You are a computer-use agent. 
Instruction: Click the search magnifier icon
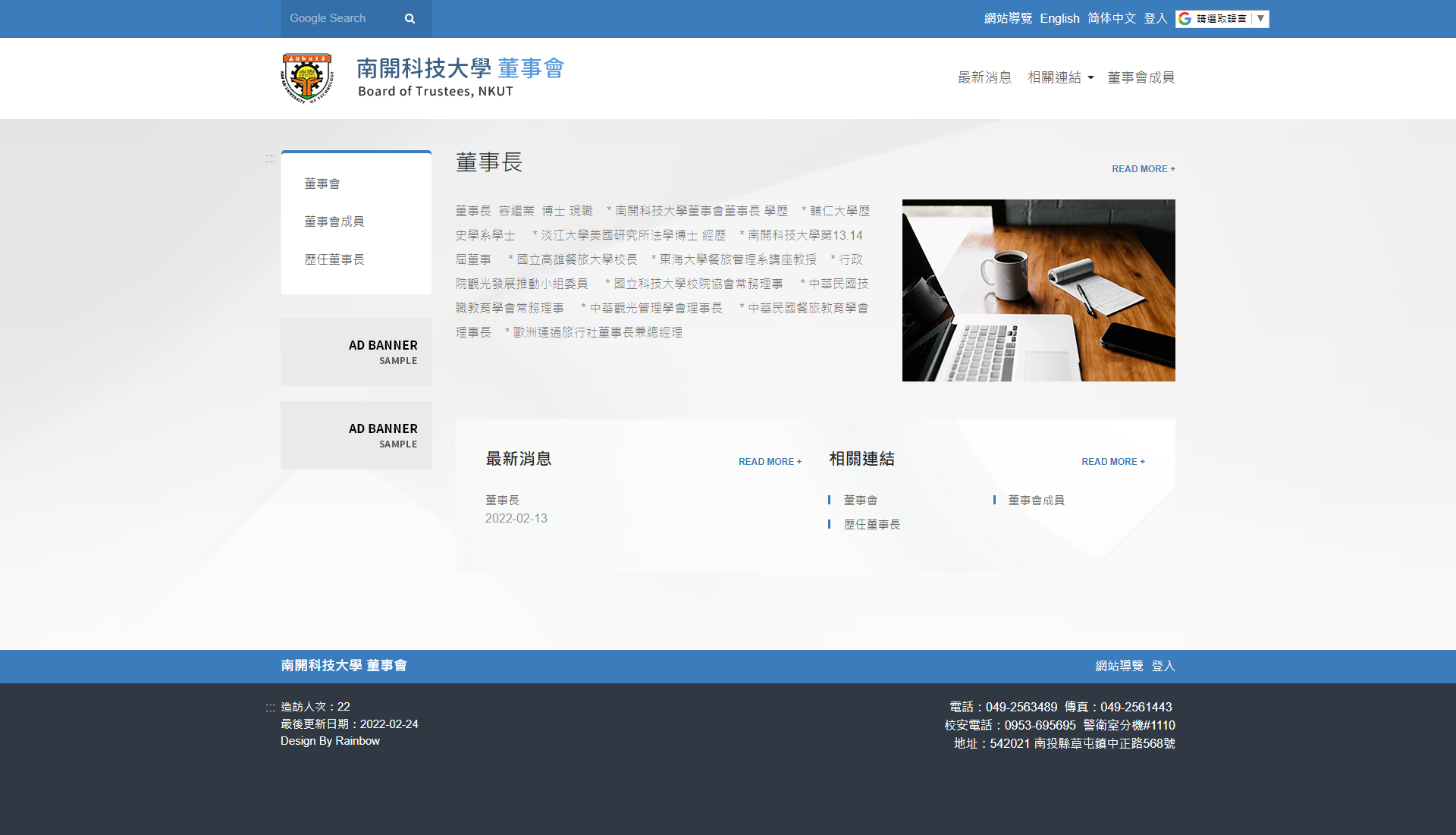click(x=409, y=19)
